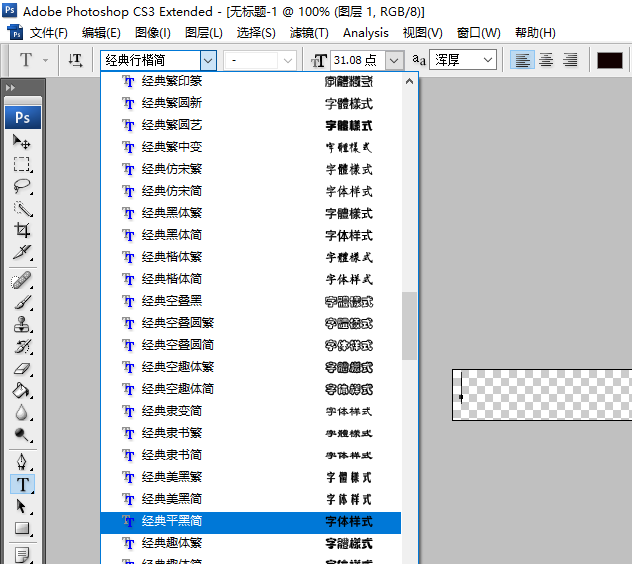Click the Ps logo in the toolbox
This screenshot has width=632, height=564.
(x=23, y=117)
